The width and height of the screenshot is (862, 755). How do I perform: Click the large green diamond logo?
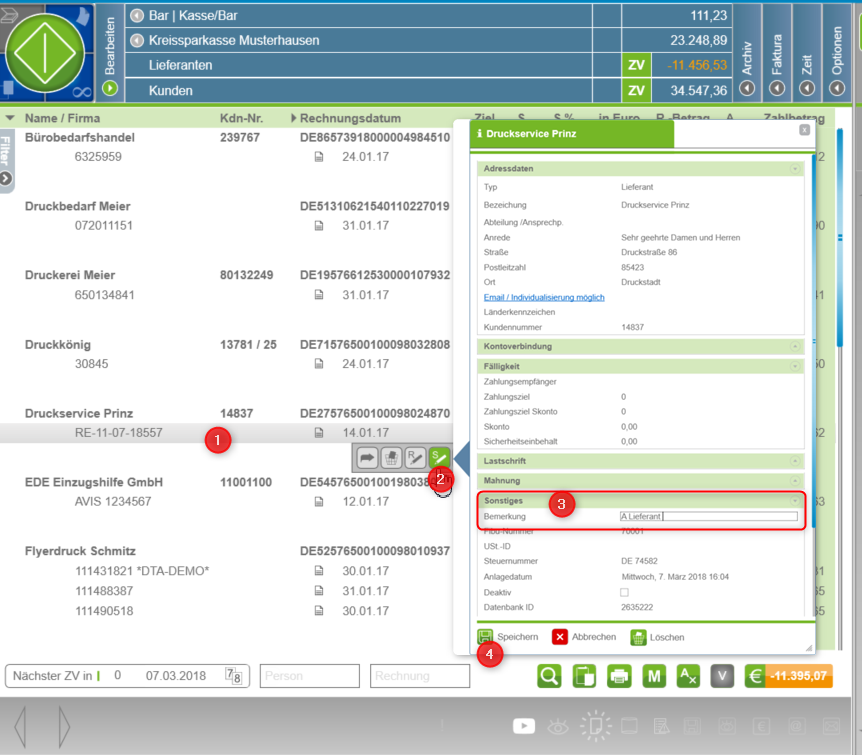[x=45, y=52]
